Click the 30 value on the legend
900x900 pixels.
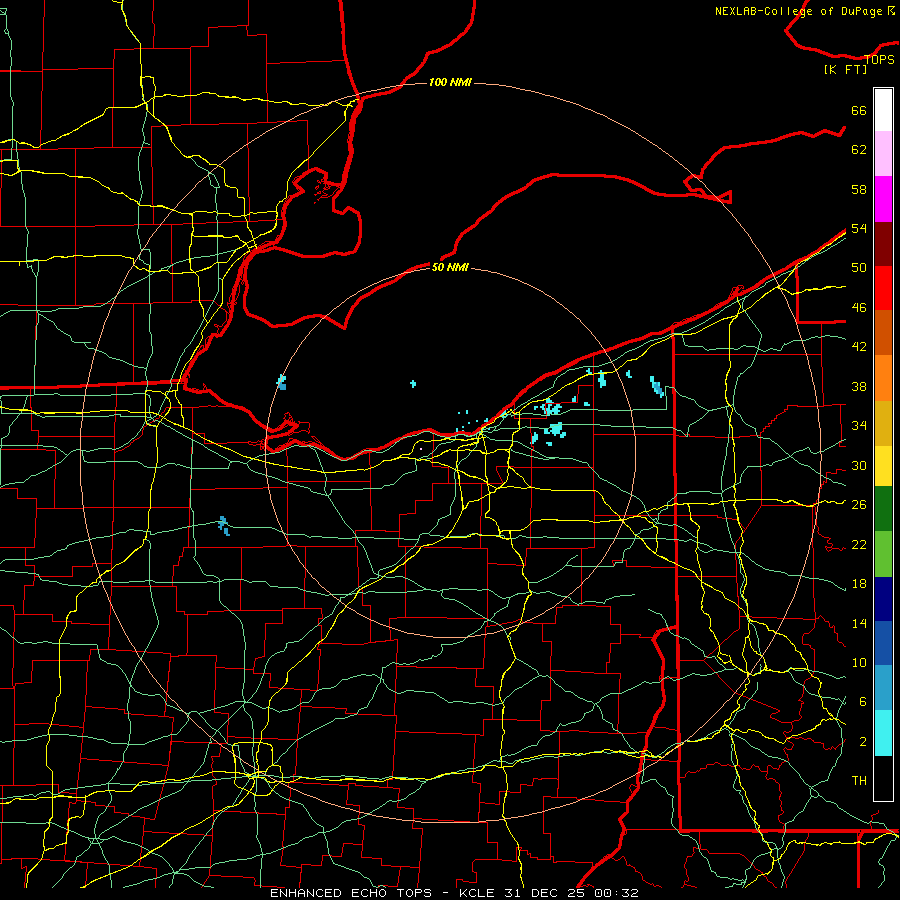(859, 465)
